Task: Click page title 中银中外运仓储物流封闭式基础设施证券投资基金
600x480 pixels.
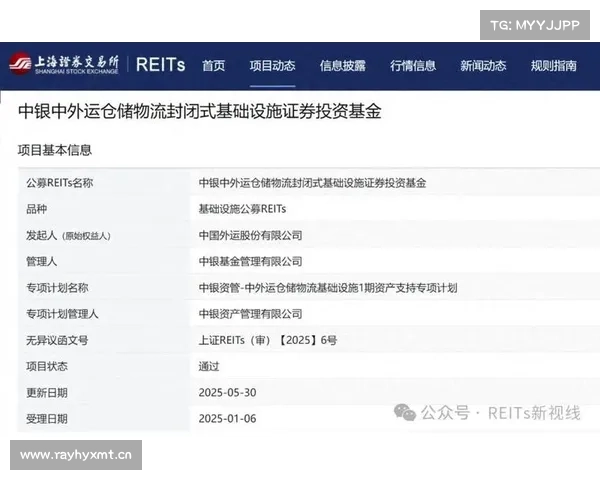Action: click(x=199, y=111)
